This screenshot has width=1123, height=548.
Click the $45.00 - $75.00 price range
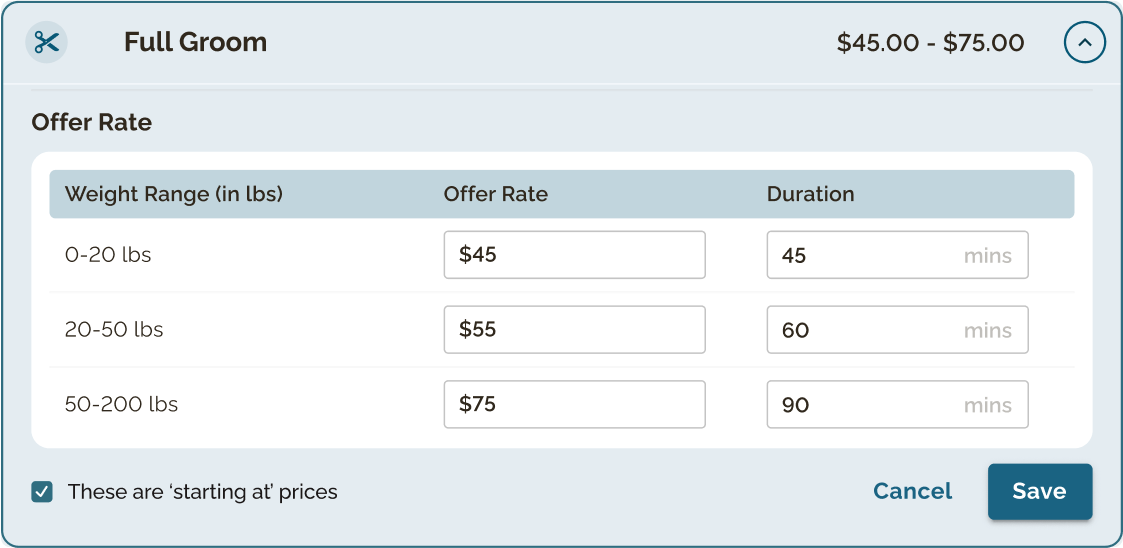point(930,43)
